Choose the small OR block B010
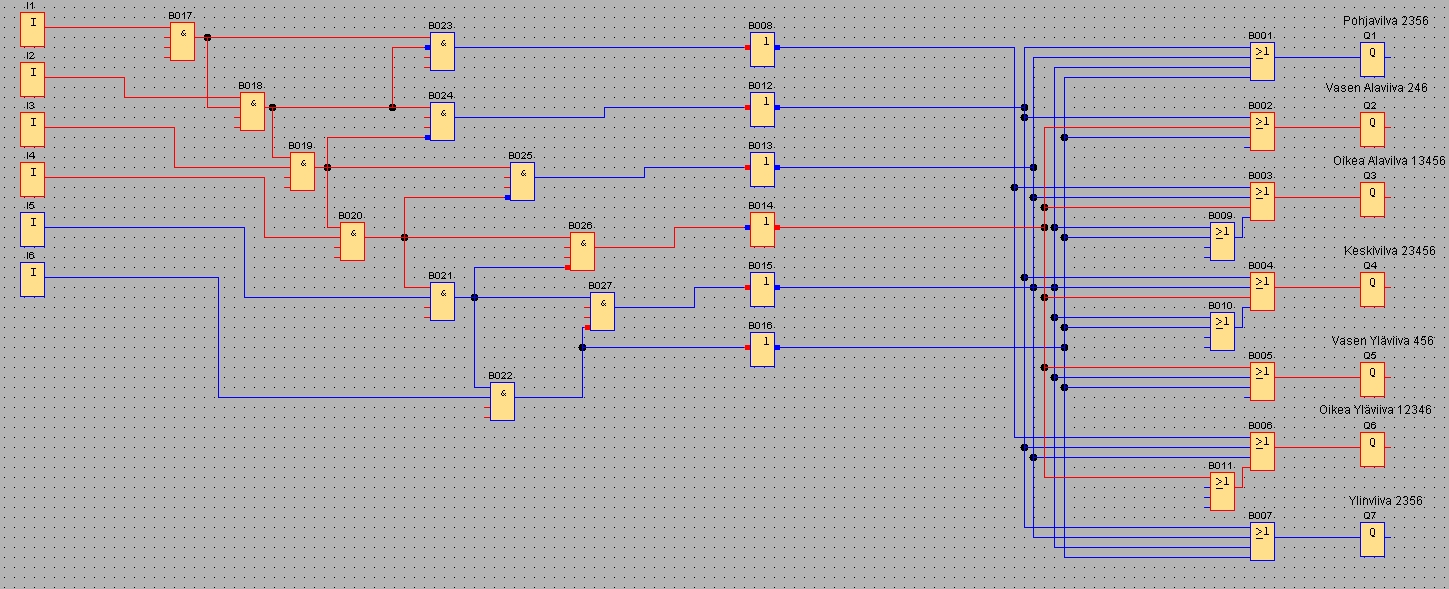The image size is (1449, 589). [1222, 332]
